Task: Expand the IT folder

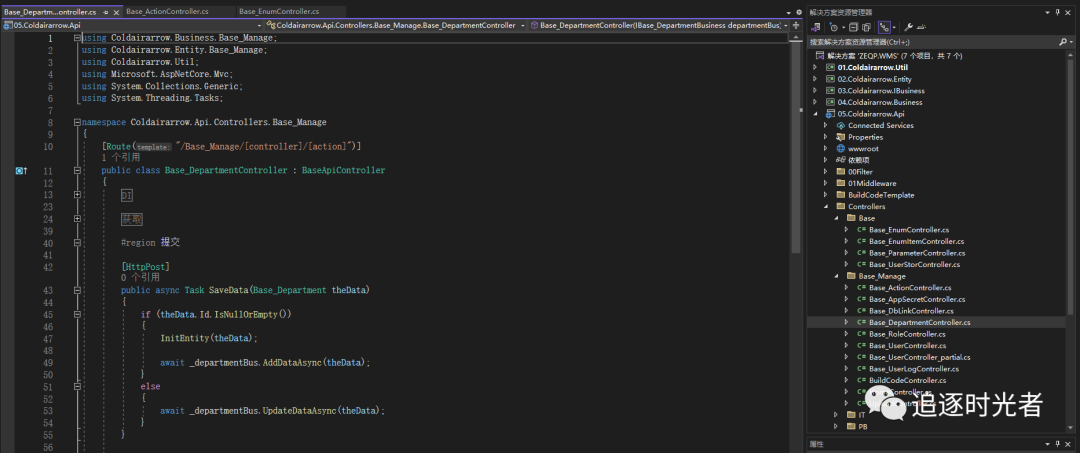Action: click(x=836, y=415)
